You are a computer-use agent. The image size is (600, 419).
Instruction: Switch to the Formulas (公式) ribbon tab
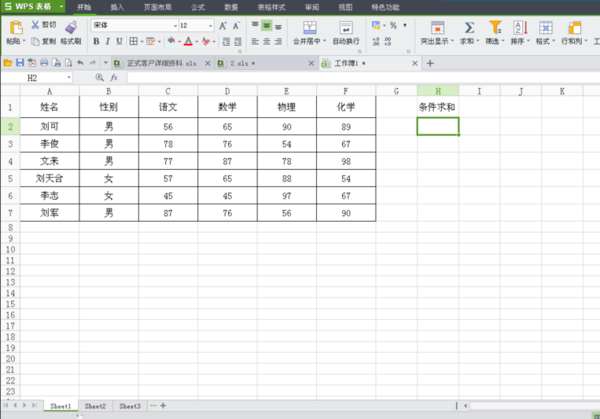[198, 7]
